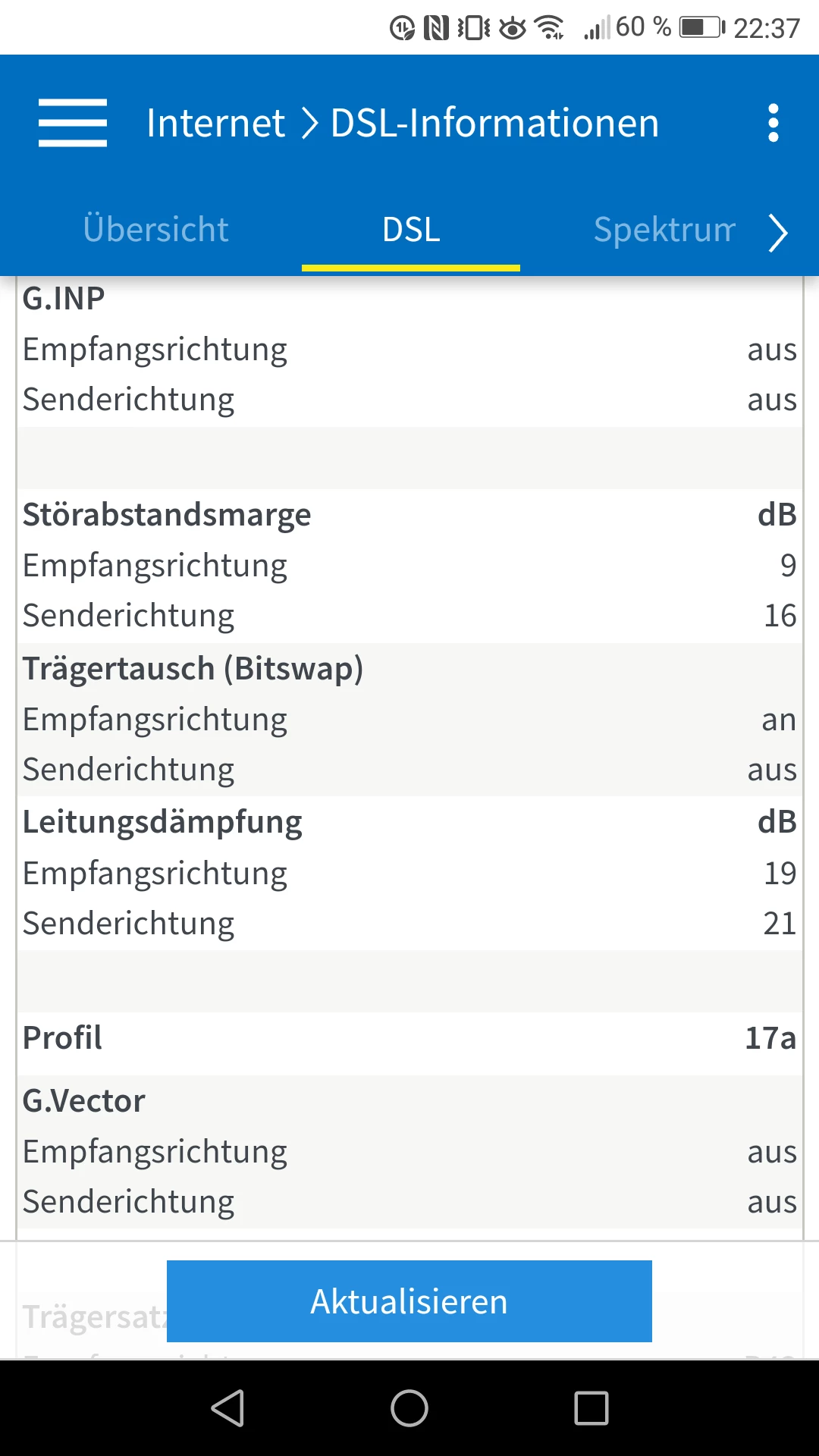Screen dimensions: 819x1456
Task: Open the Spektrum tab
Action: pyautogui.click(x=664, y=229)
